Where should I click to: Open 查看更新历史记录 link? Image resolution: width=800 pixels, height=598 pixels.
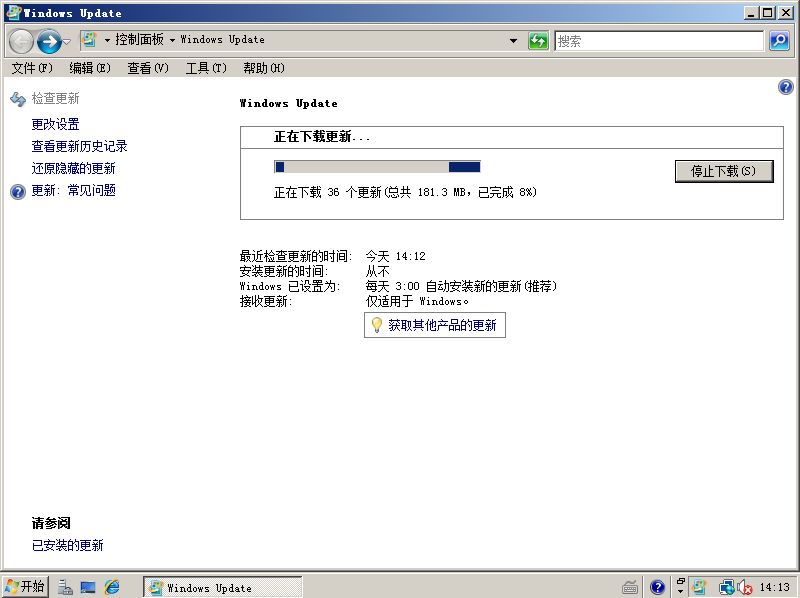(80, 146)
